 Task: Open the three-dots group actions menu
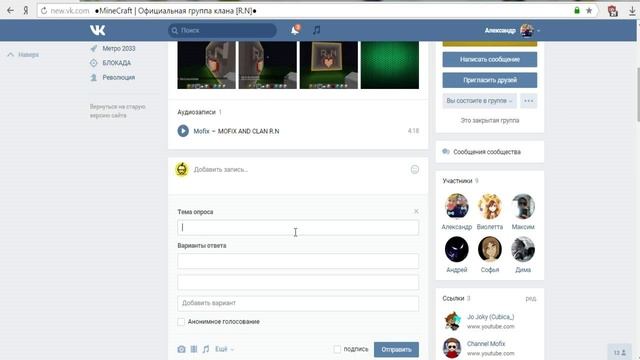point(529,101)
